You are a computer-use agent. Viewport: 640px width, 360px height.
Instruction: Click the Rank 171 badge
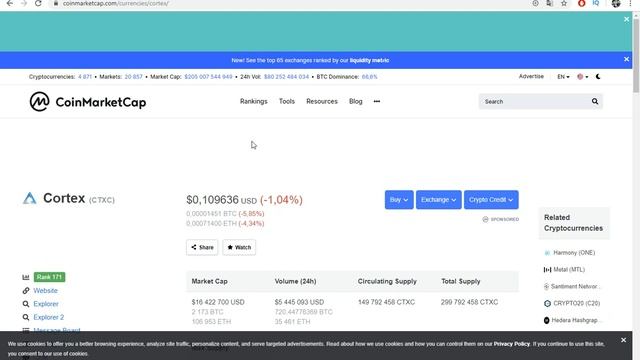point(49,277)
